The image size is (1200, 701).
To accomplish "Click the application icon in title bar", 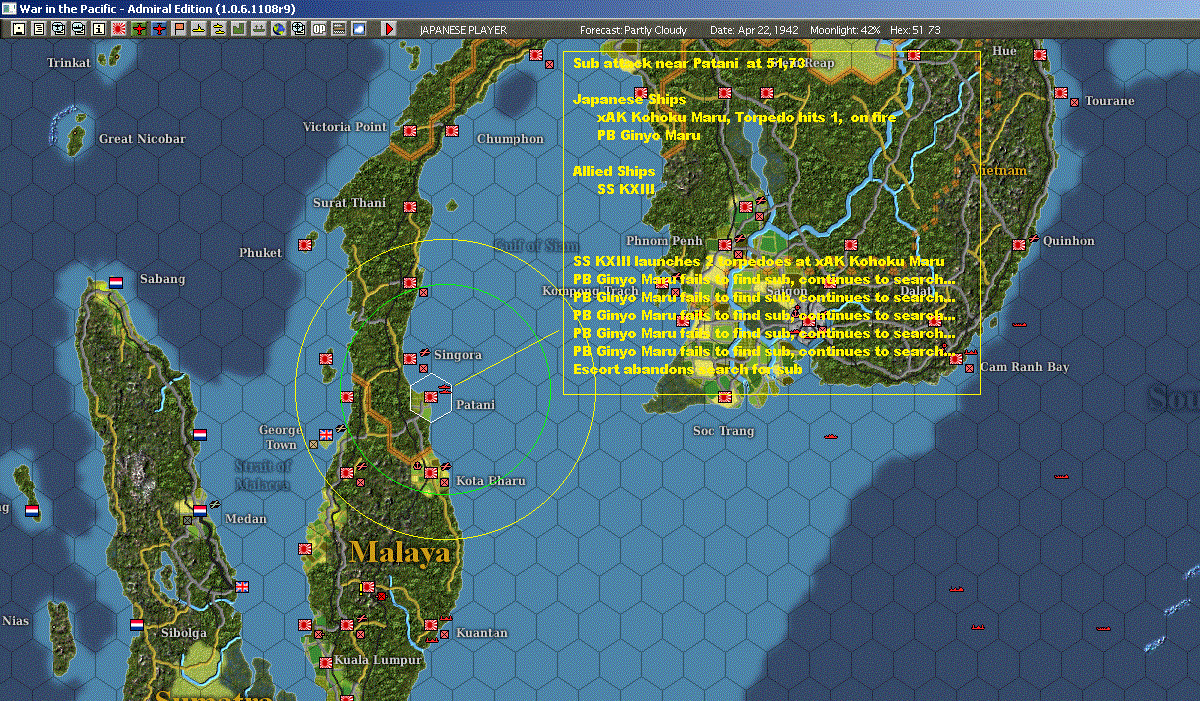I will 9,8.
